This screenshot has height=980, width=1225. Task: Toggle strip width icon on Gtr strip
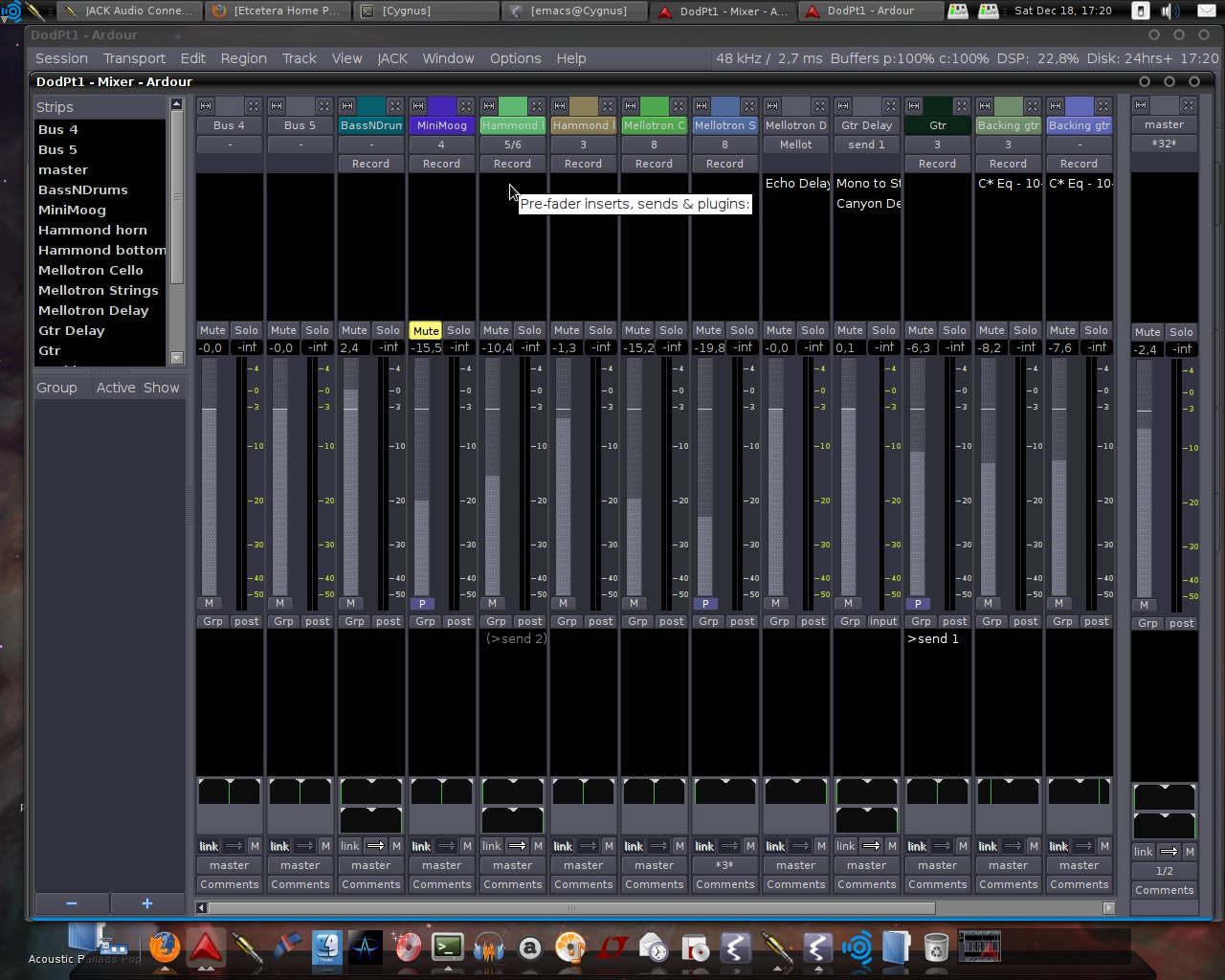914,105
